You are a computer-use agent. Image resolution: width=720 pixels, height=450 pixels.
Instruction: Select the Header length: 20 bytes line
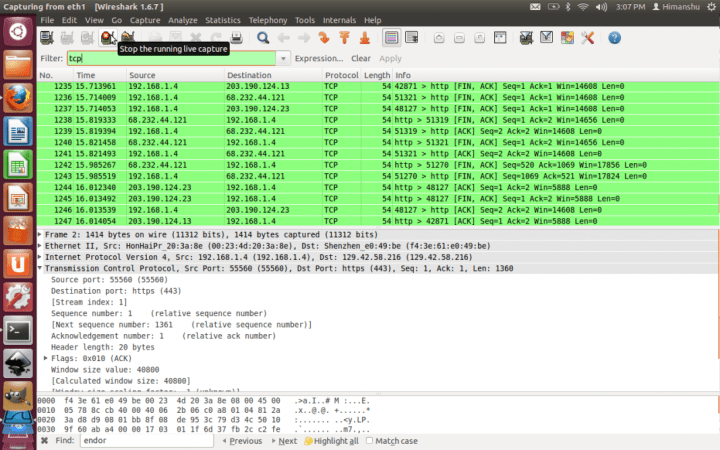click(x=103, y=347)
